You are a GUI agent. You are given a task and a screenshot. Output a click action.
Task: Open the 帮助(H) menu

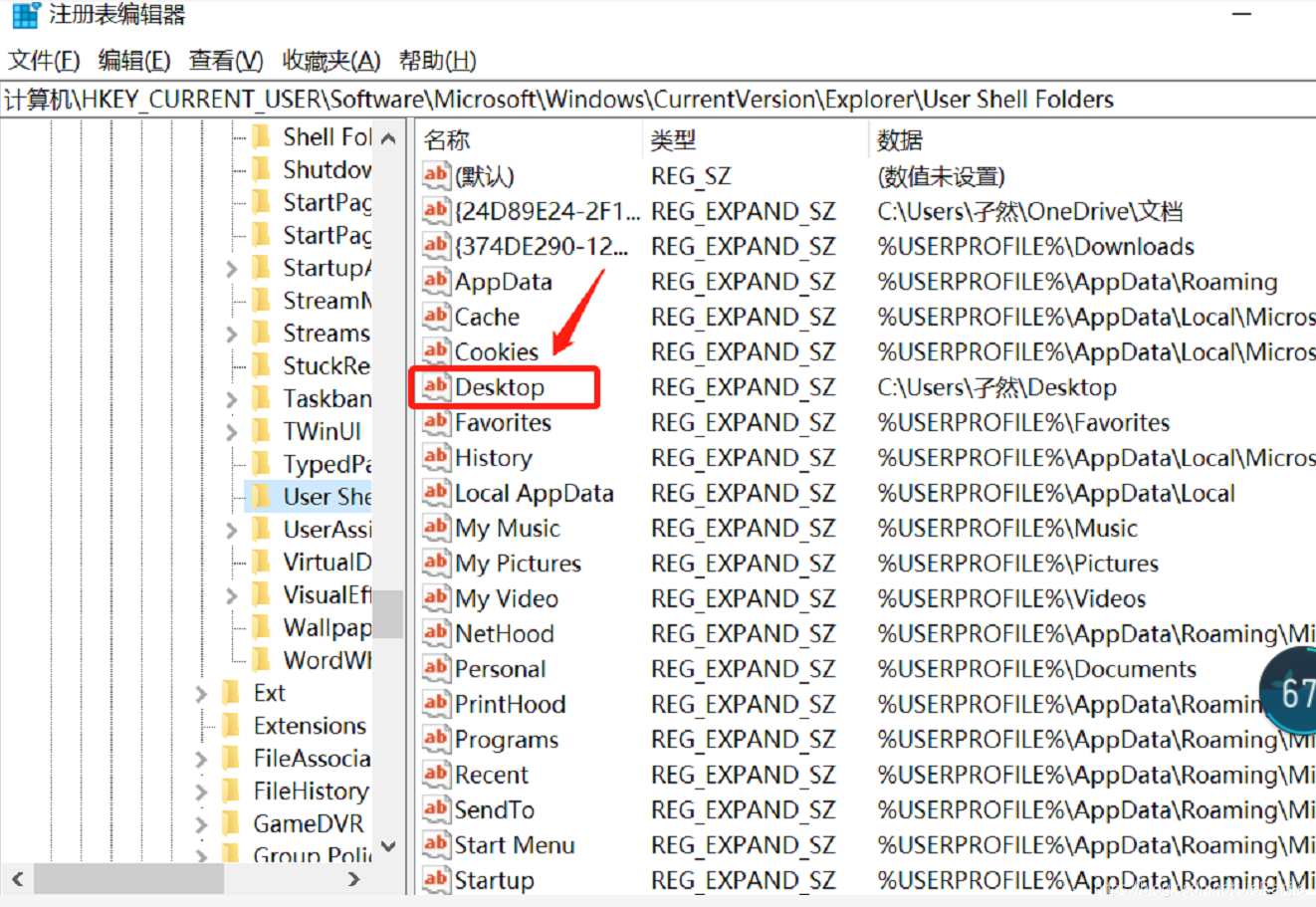[x=437, y=61]
